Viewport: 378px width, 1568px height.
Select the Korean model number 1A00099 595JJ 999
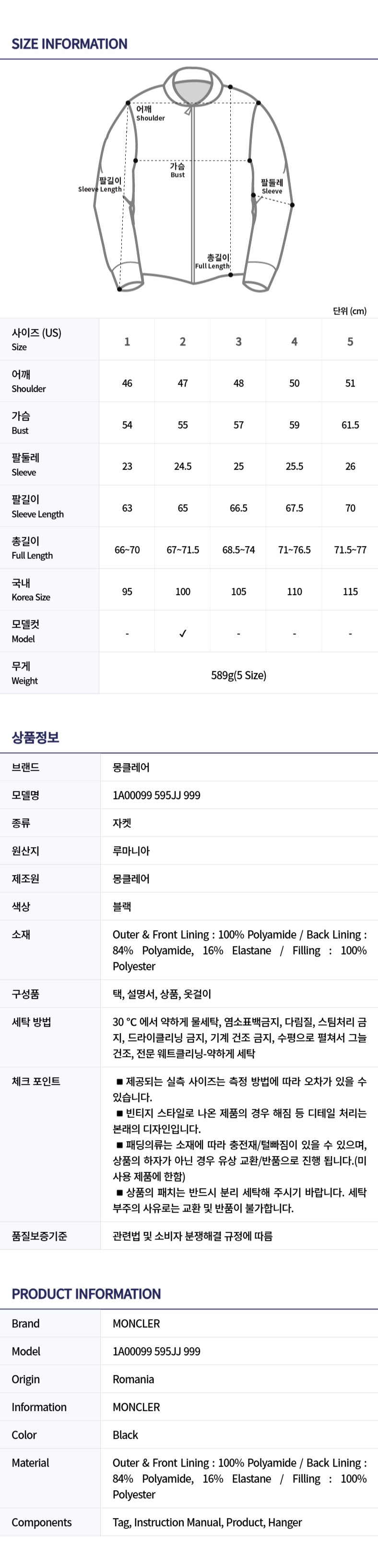156,795
